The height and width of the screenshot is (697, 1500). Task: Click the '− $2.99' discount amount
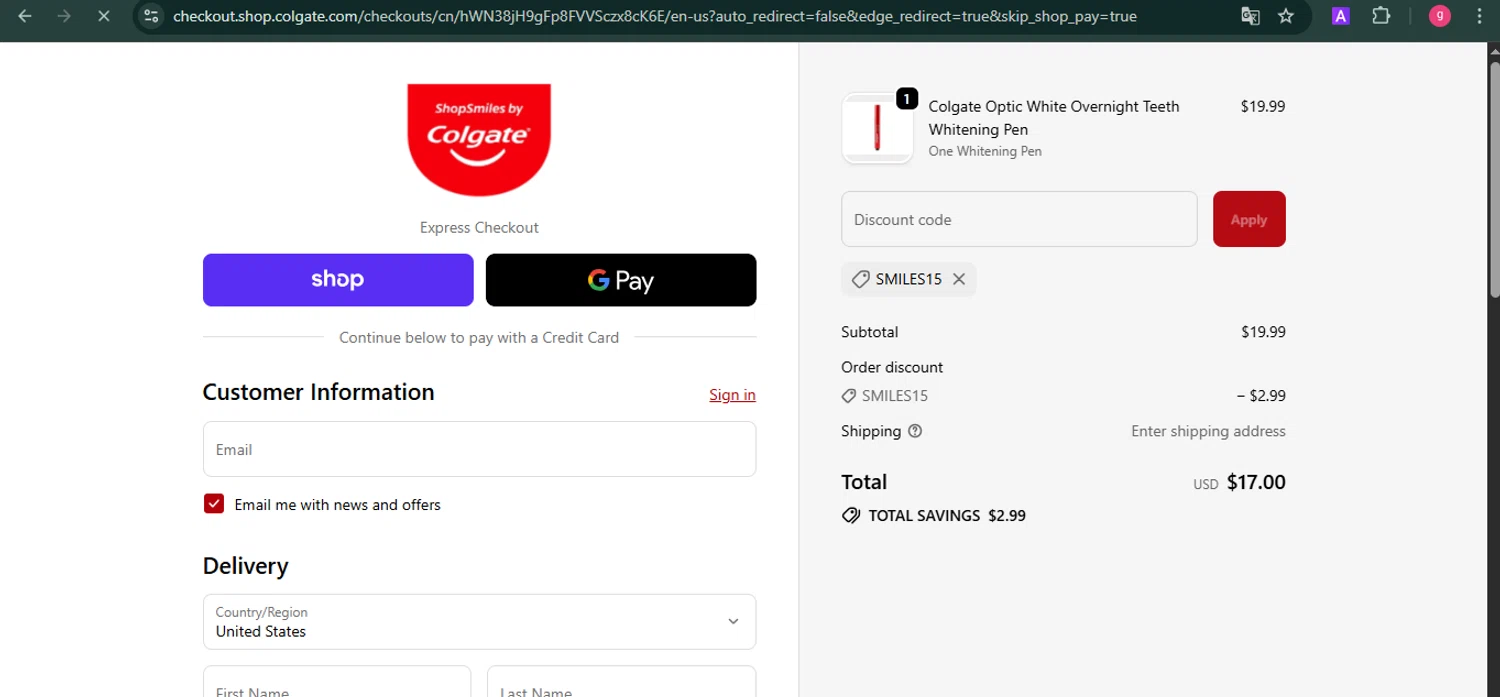click(x=1261, y=395)
